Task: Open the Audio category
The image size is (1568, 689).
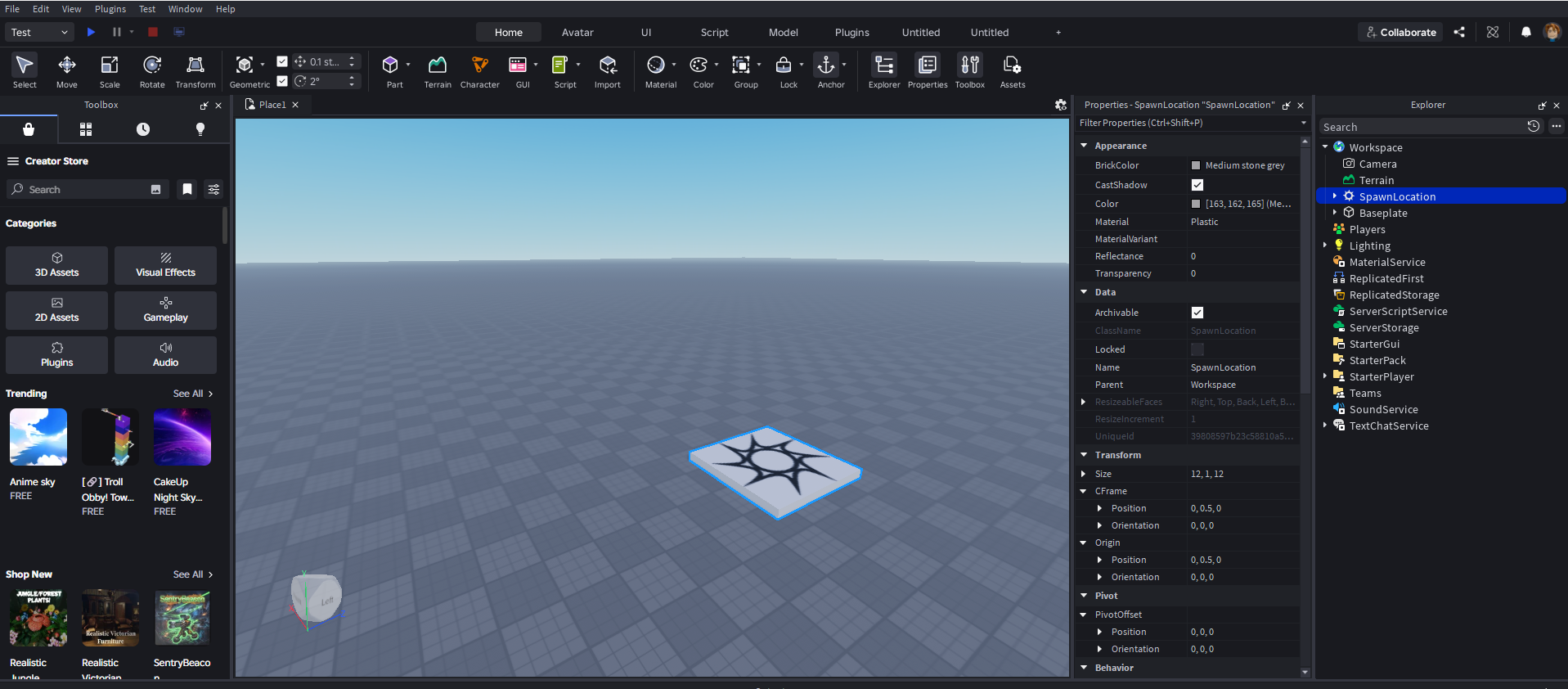Action: 166,355
